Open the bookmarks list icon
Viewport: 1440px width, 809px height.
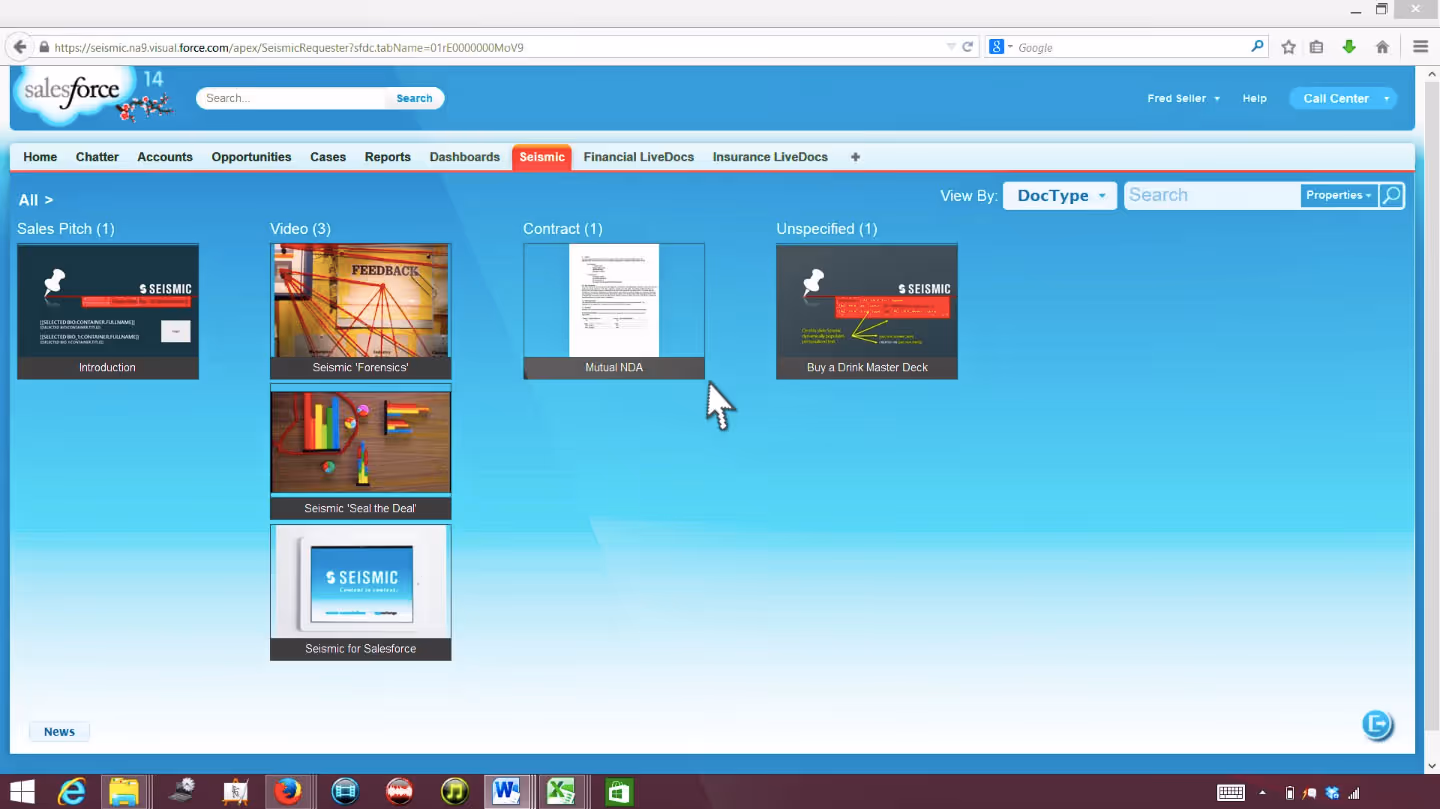tap(1317, 47)
